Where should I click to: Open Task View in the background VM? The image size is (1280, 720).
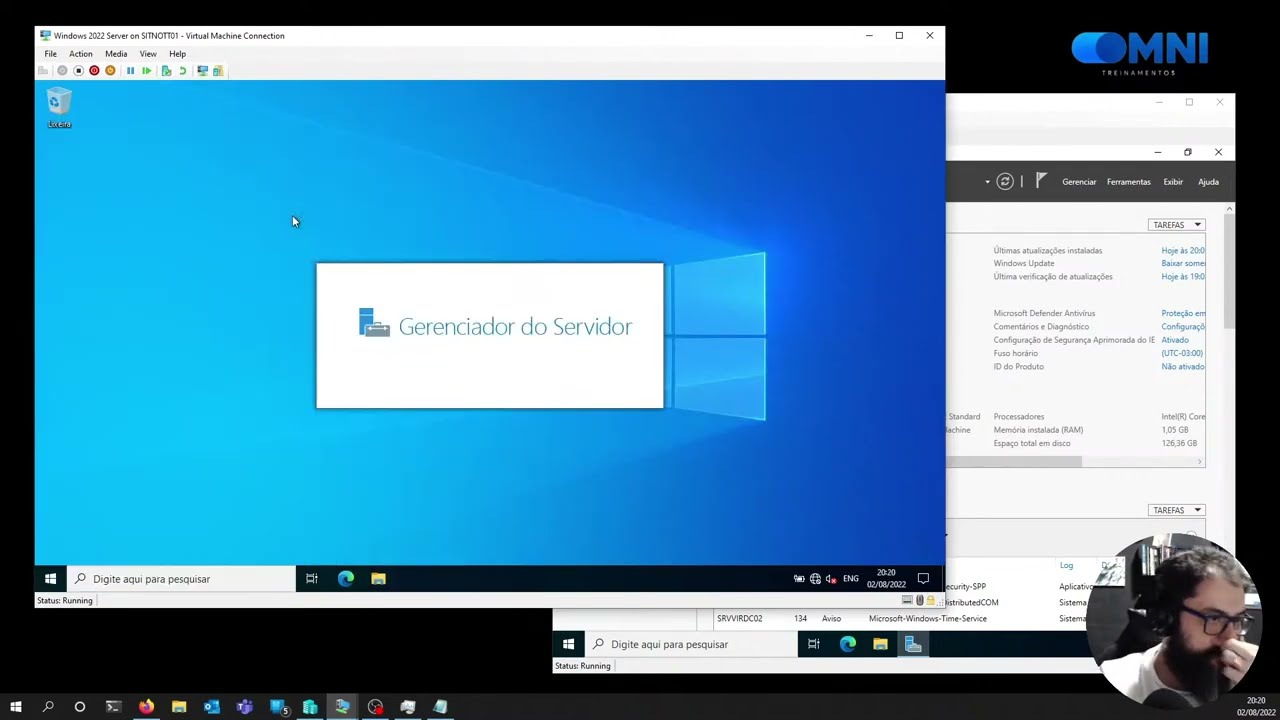(814, 645)
